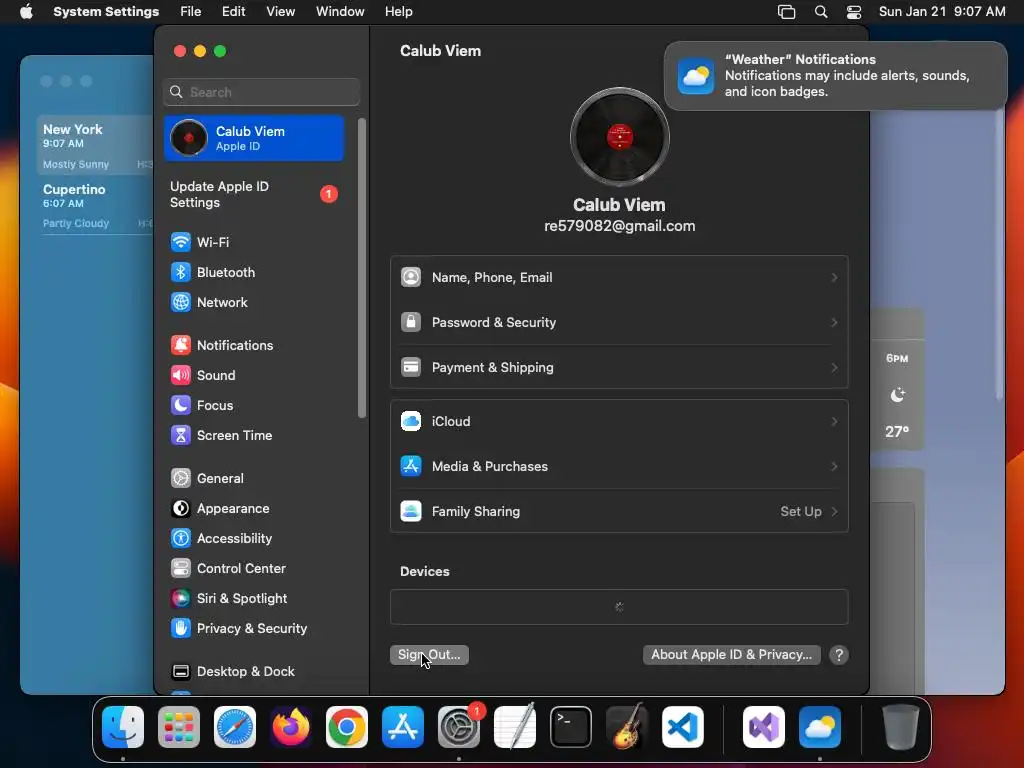Viewport: 1024px width, 768px height.
Task: Click the sidebar scrollbar
Action: tap(362, 268)
